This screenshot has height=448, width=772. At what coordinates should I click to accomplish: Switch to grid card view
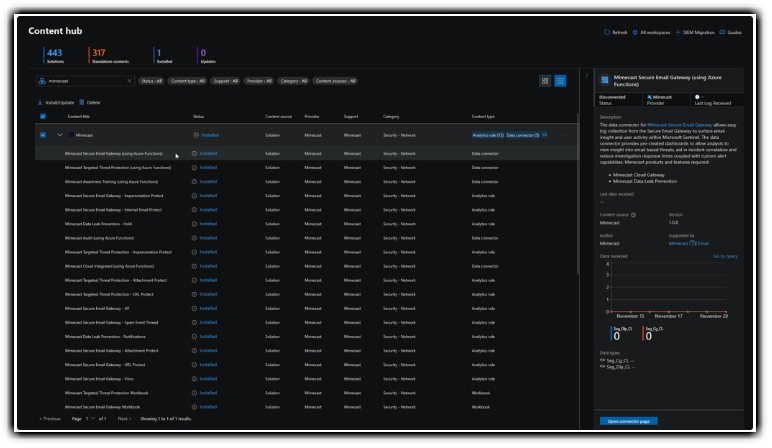click(545, 80)
